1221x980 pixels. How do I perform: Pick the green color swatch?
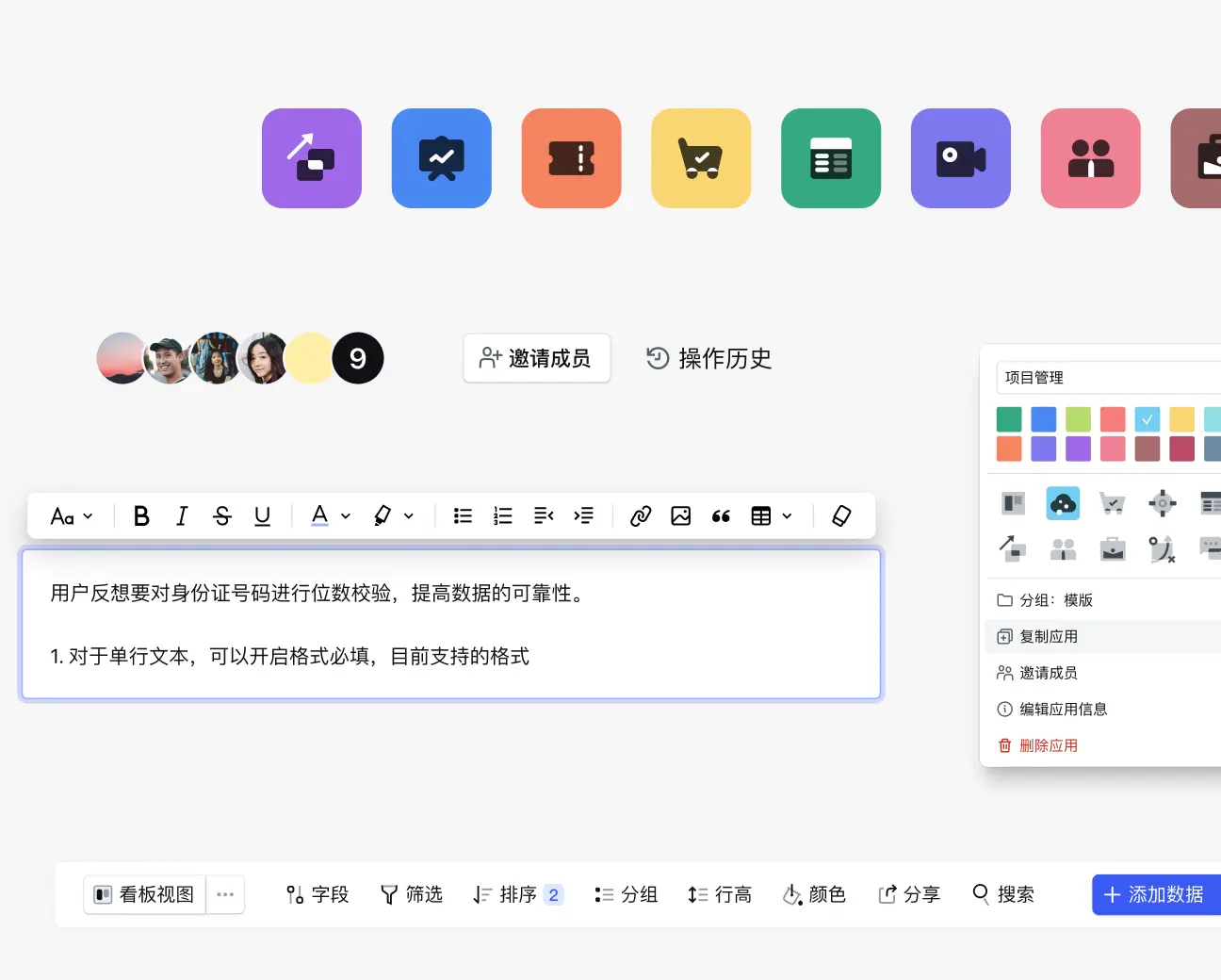tap(1009, 418)
